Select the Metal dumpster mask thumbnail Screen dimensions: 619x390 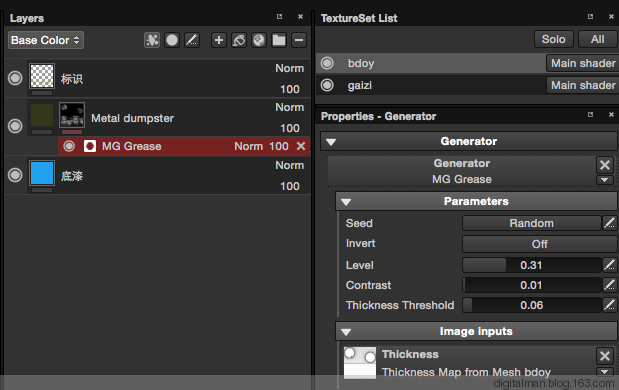click(x=72, y=115)
